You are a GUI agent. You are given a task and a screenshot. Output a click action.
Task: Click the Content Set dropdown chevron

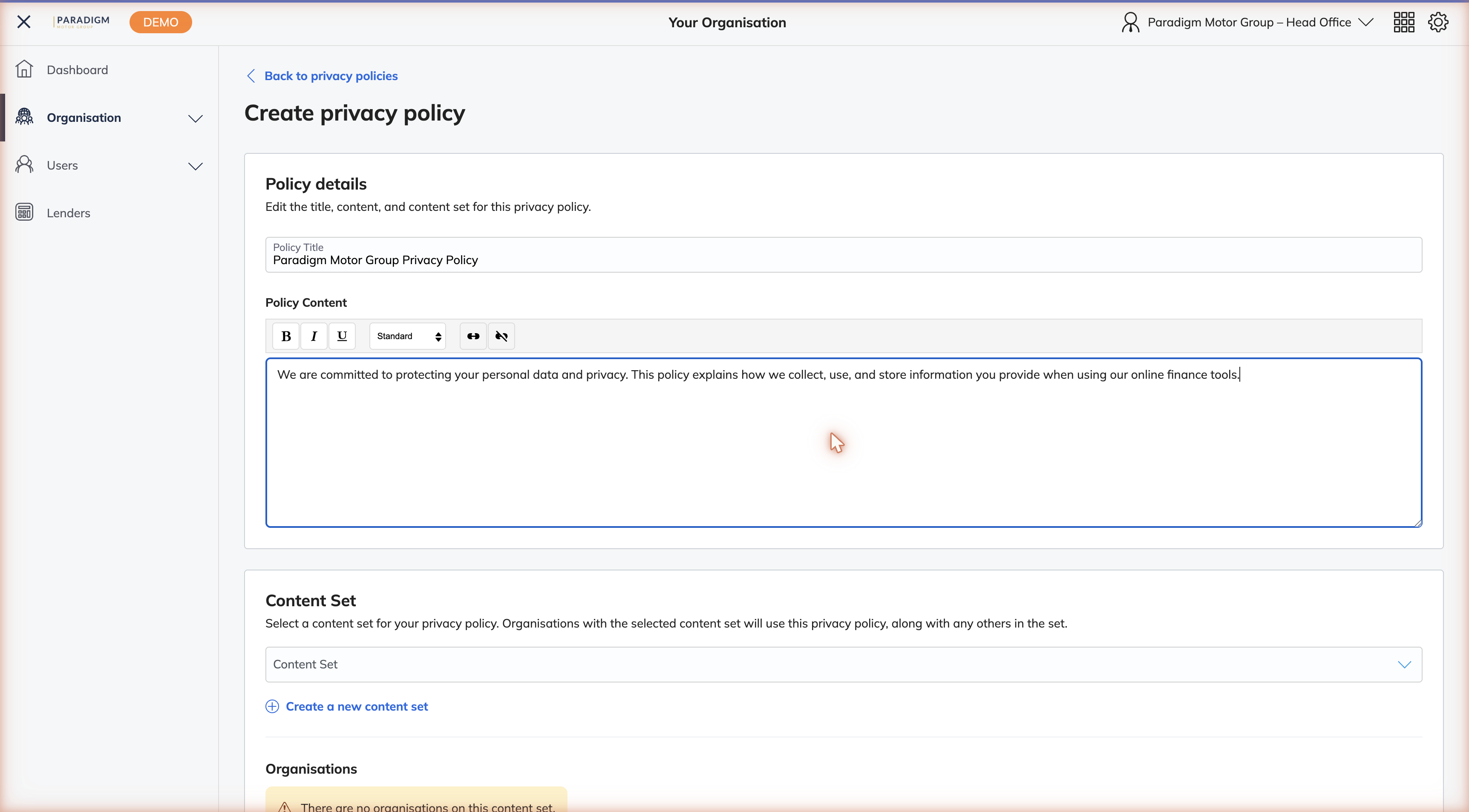(x=1404, y=665)
